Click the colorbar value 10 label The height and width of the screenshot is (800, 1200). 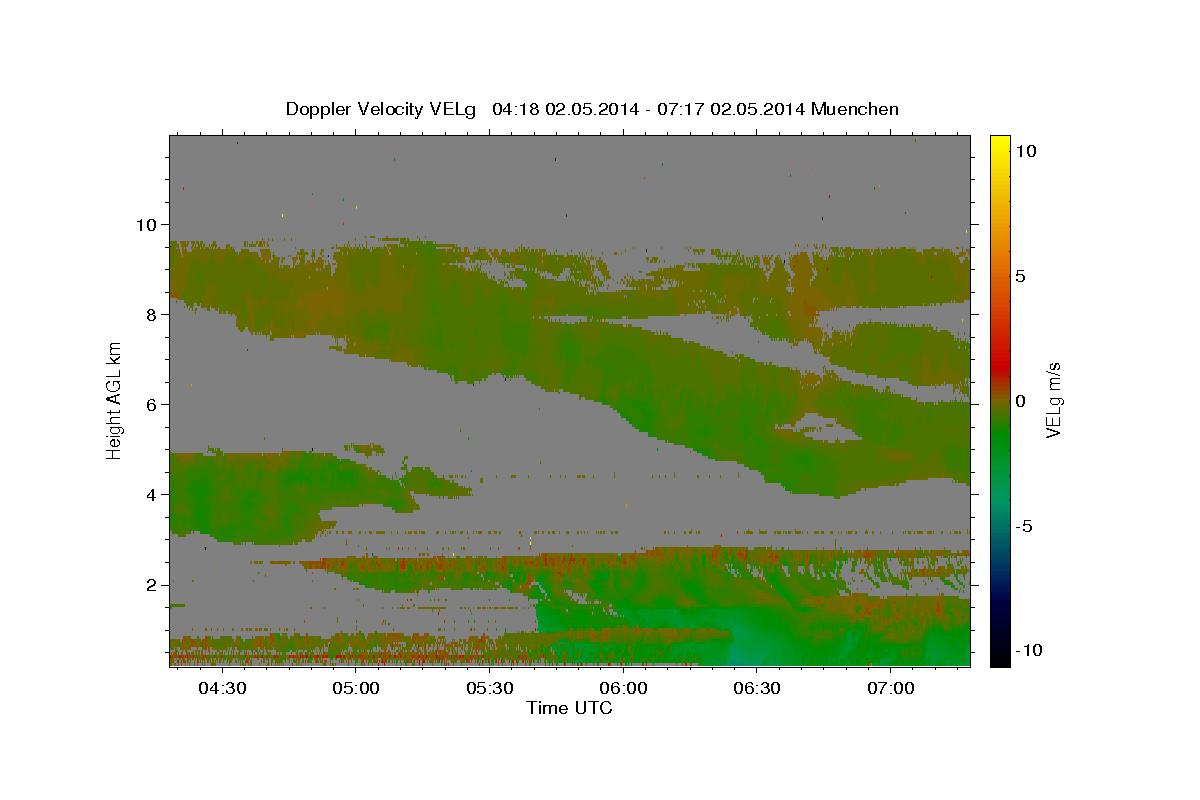coord(1026,150)
